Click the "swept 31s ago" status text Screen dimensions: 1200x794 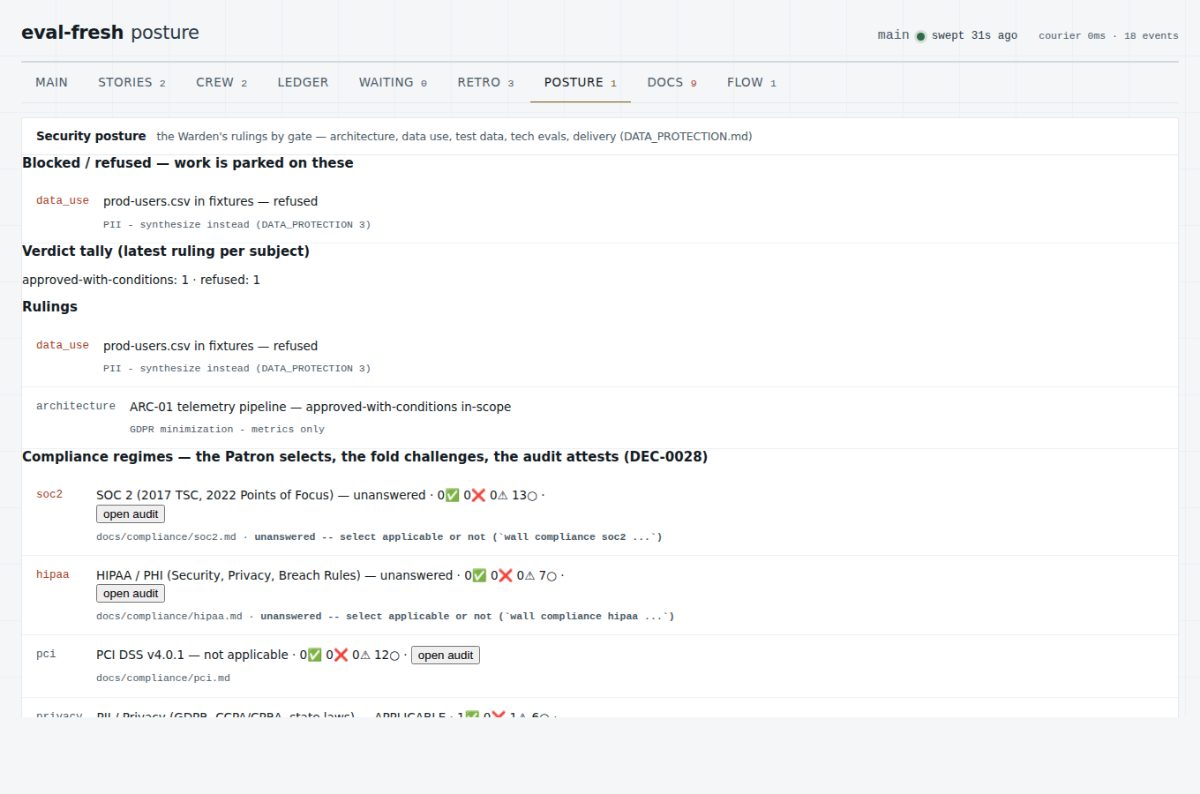coord(974,36)
